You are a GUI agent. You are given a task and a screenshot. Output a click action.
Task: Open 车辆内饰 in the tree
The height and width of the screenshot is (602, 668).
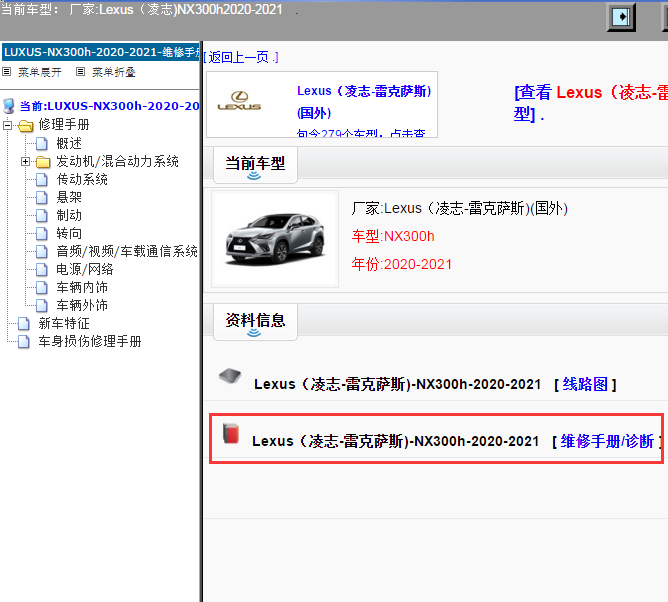point(82,288)
